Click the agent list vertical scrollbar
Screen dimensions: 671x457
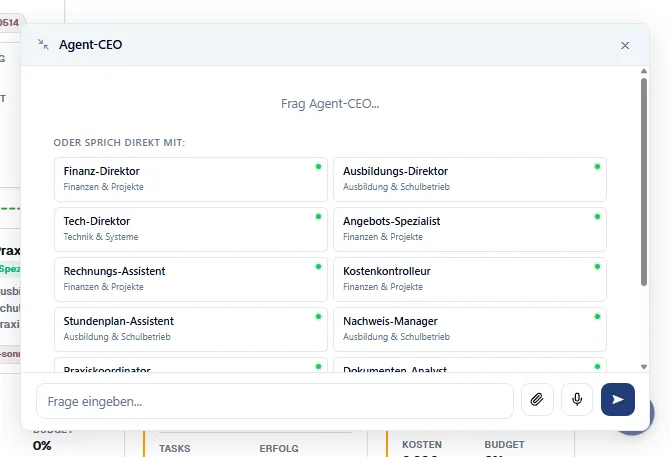pos(644,180)
